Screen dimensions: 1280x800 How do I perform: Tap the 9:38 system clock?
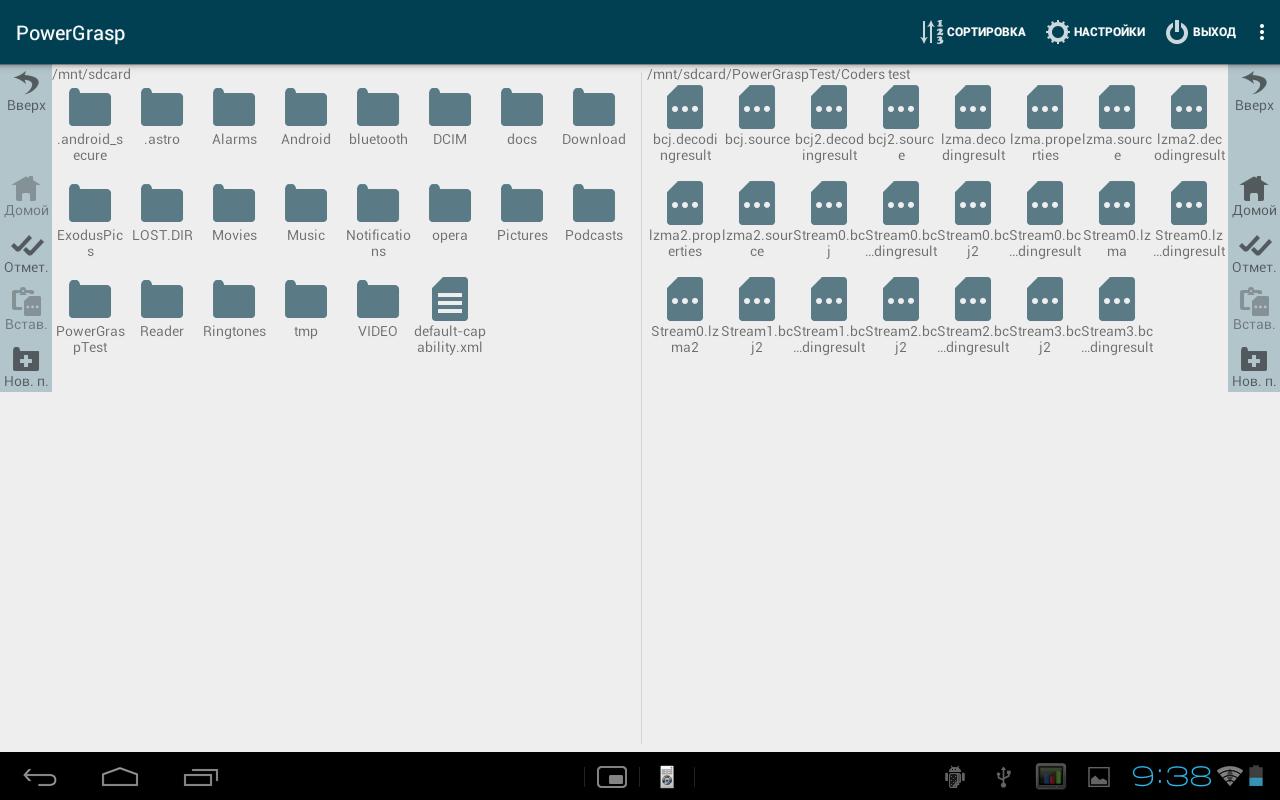pos(1171,776)
